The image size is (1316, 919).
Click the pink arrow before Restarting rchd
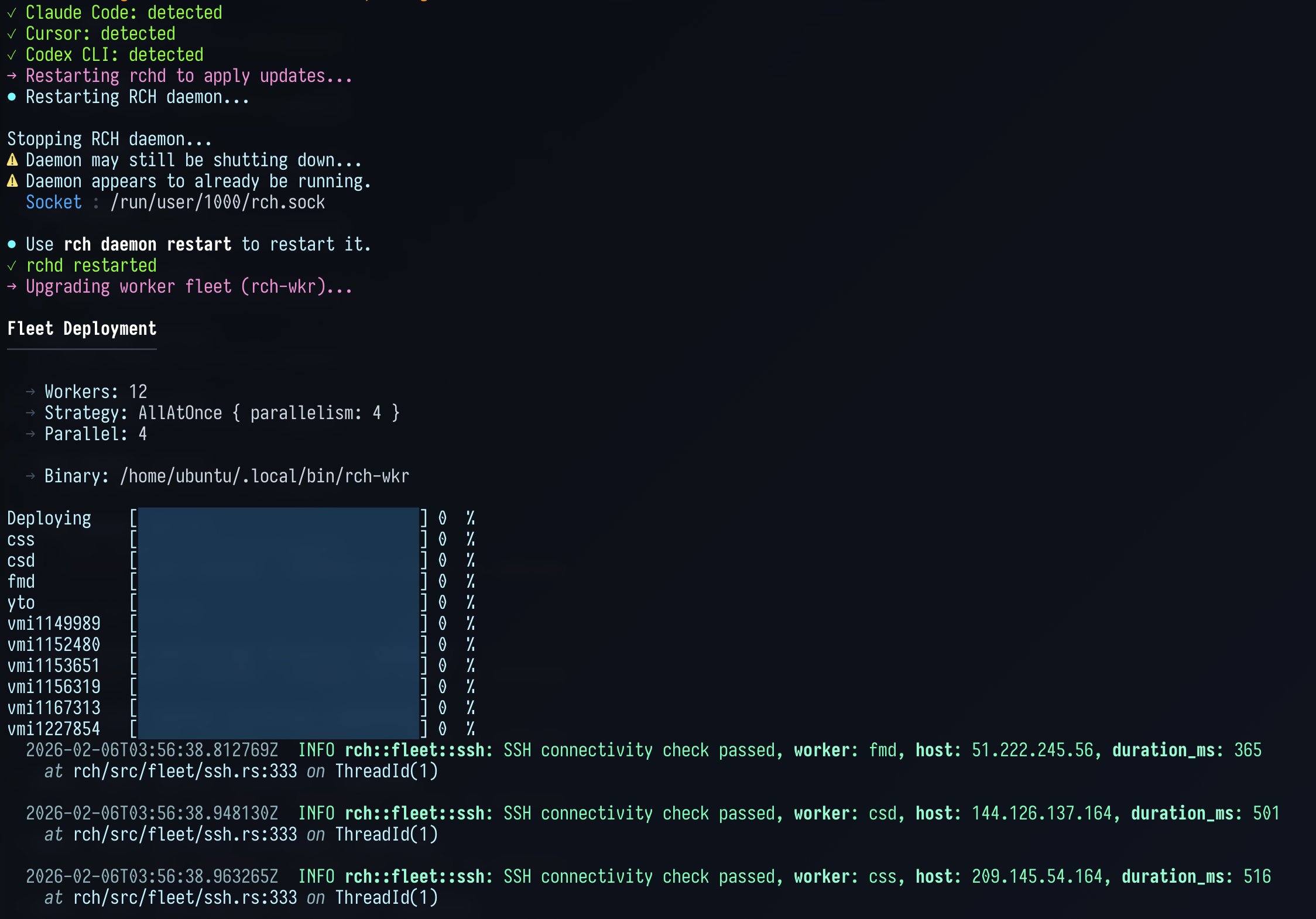coord(12,76)
